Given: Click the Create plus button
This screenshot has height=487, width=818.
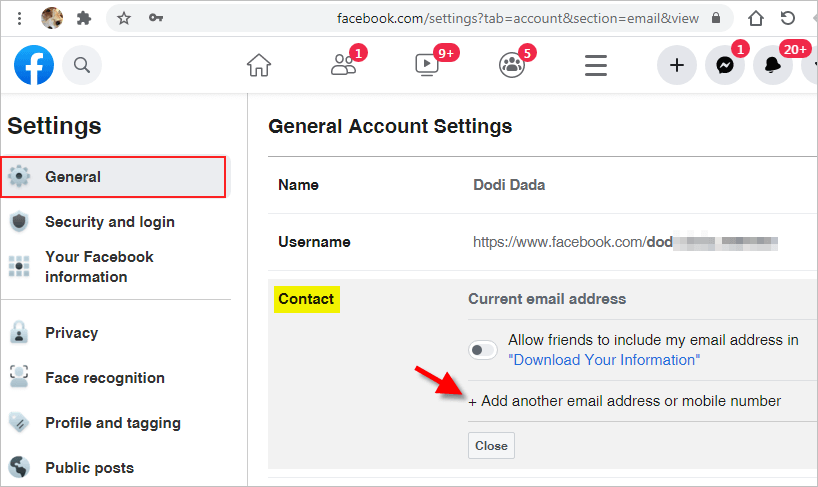Looking at the screenshot, I should tap(677, 65).
